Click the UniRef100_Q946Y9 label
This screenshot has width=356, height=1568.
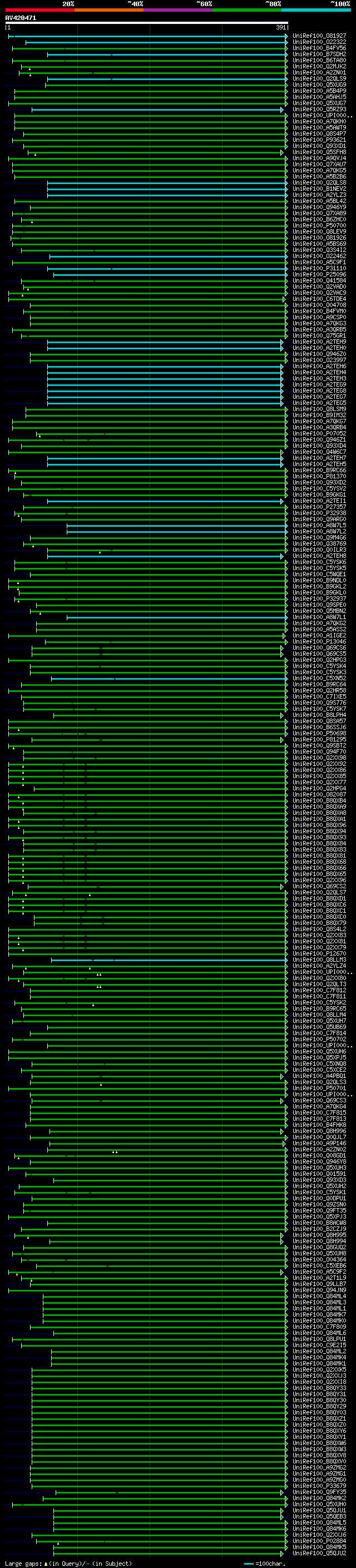[x=319, y=207]
